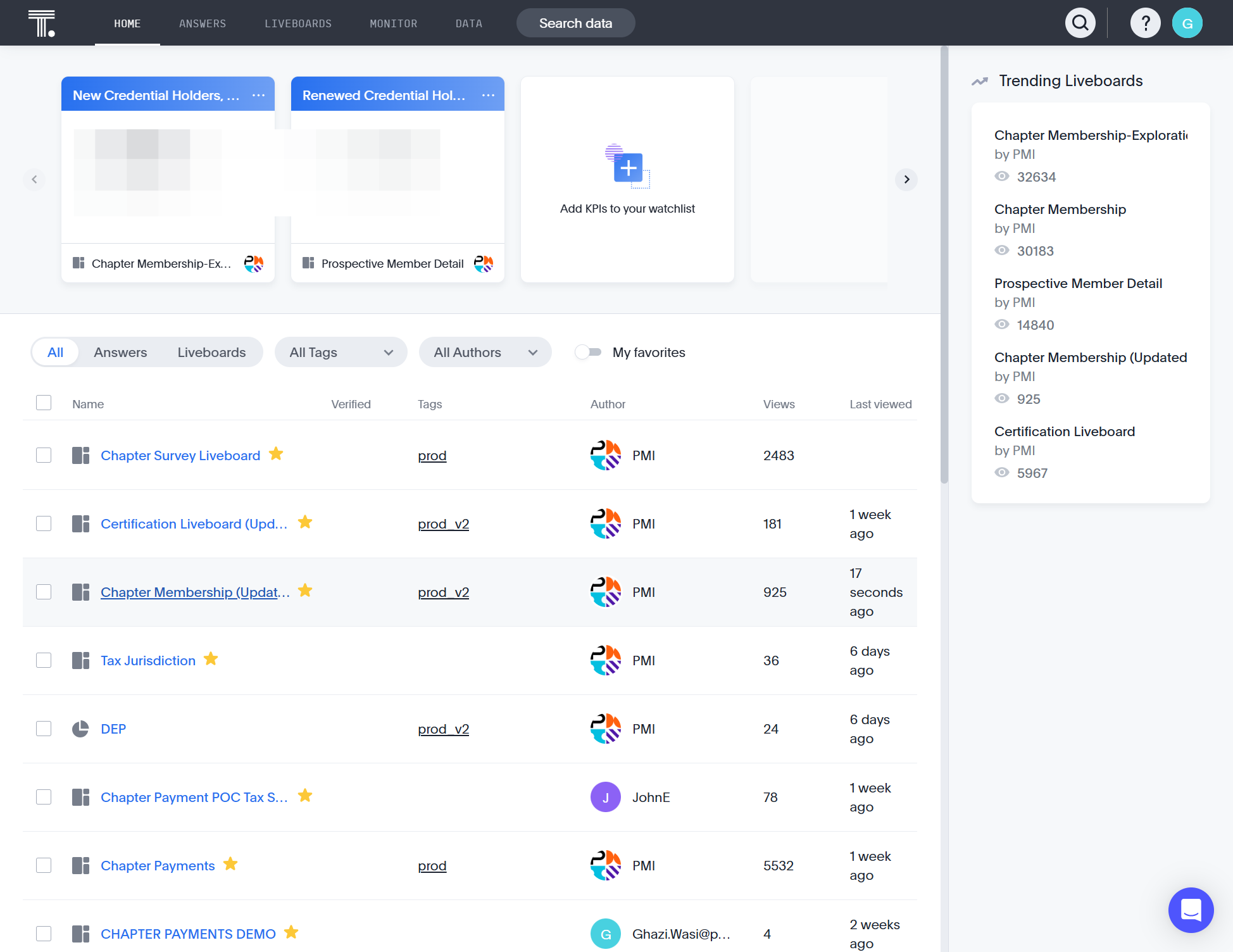Viewport: 1233px width, 952px height.
Task: Check the select-all checkbox in table header
Action: (x=44, y=403)
